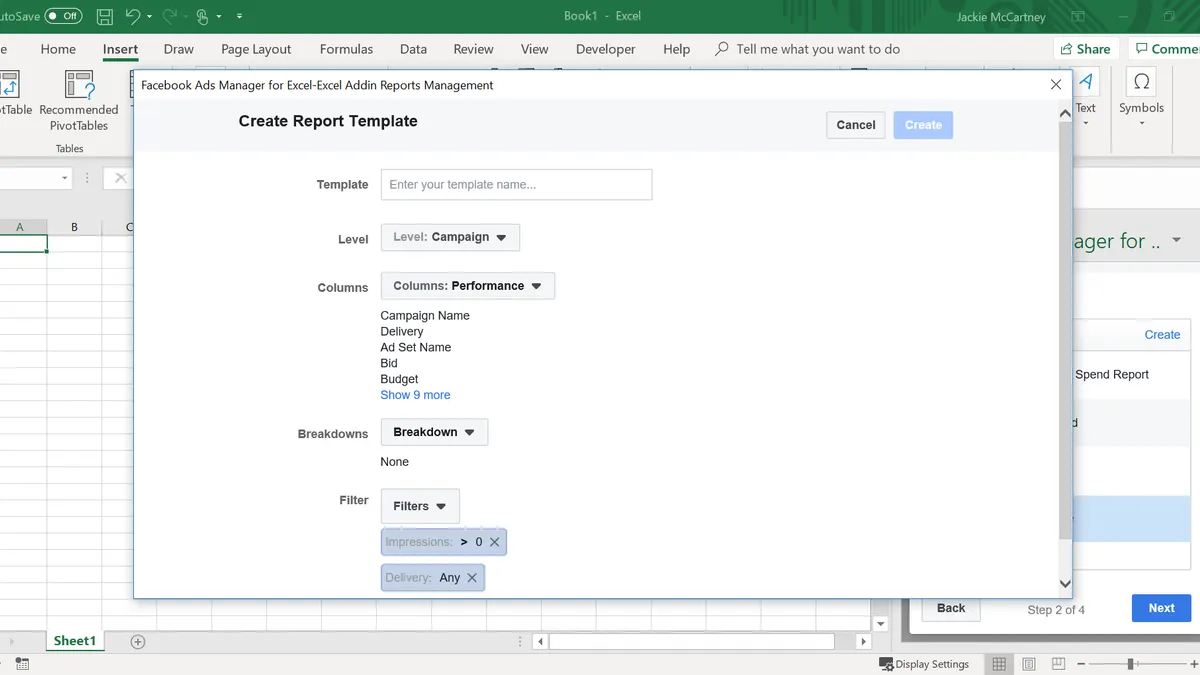The image size is (1200, 675).
Task: Click the Campaign Name column entry
Action: pyautogui.click(x=425, y=316)
